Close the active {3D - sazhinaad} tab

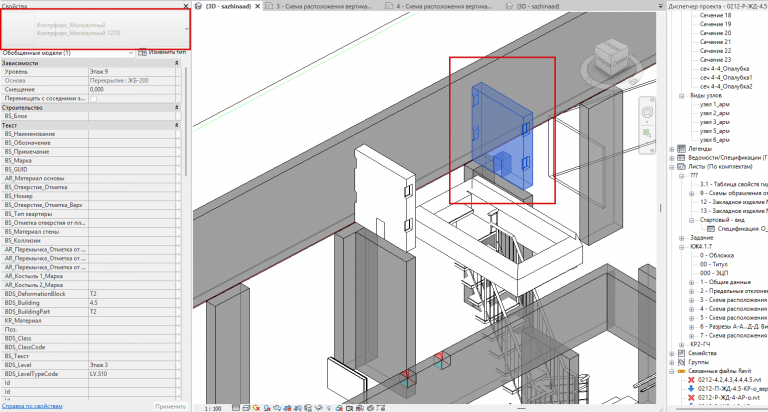(x=258, y=6)
